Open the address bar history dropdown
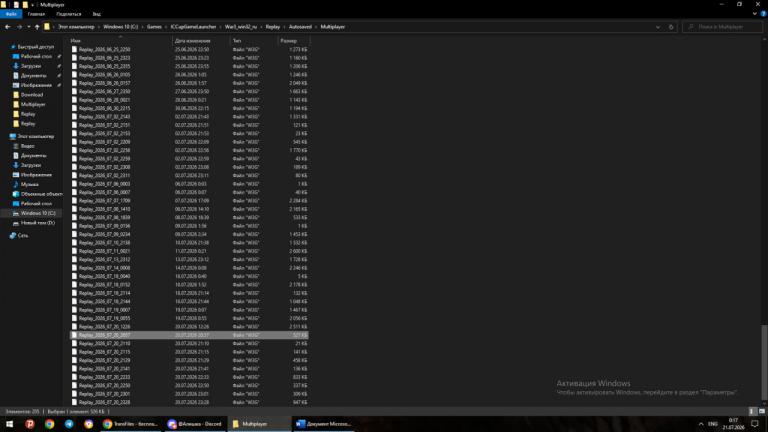This screenshot has width=768, height=432. coord(658,27)
